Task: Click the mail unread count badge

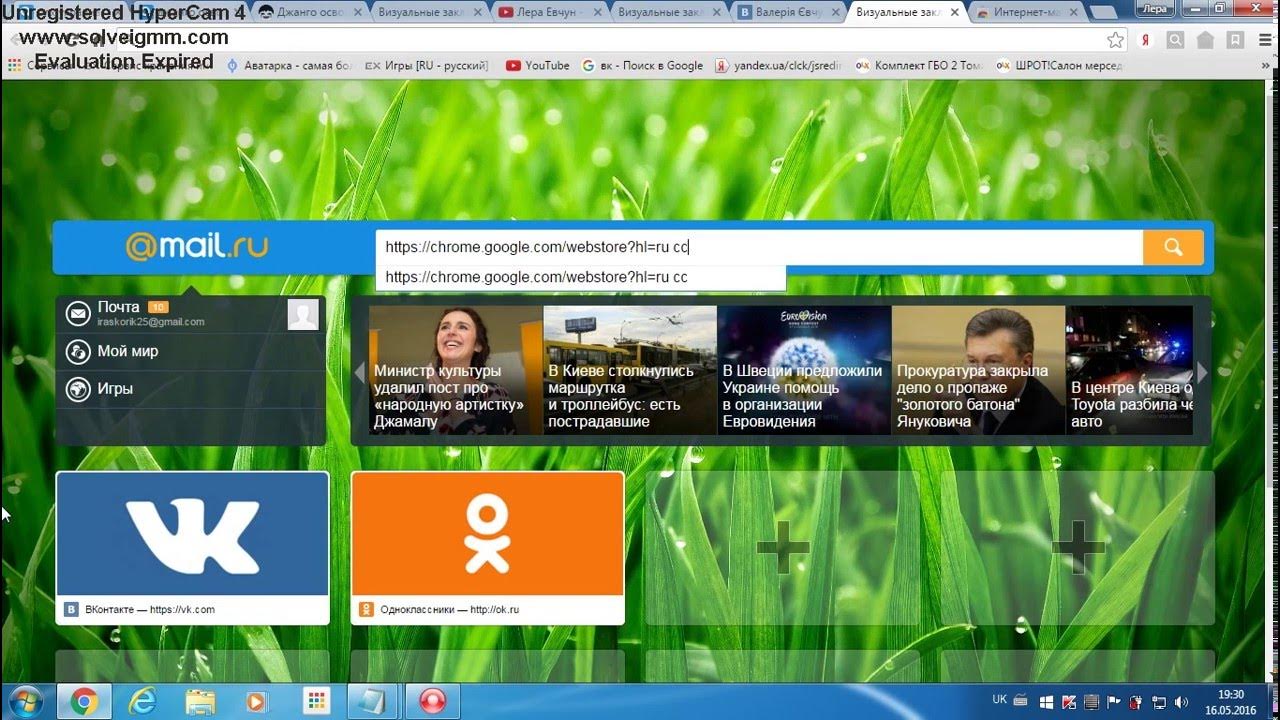Action: click(x=158, y=307)
